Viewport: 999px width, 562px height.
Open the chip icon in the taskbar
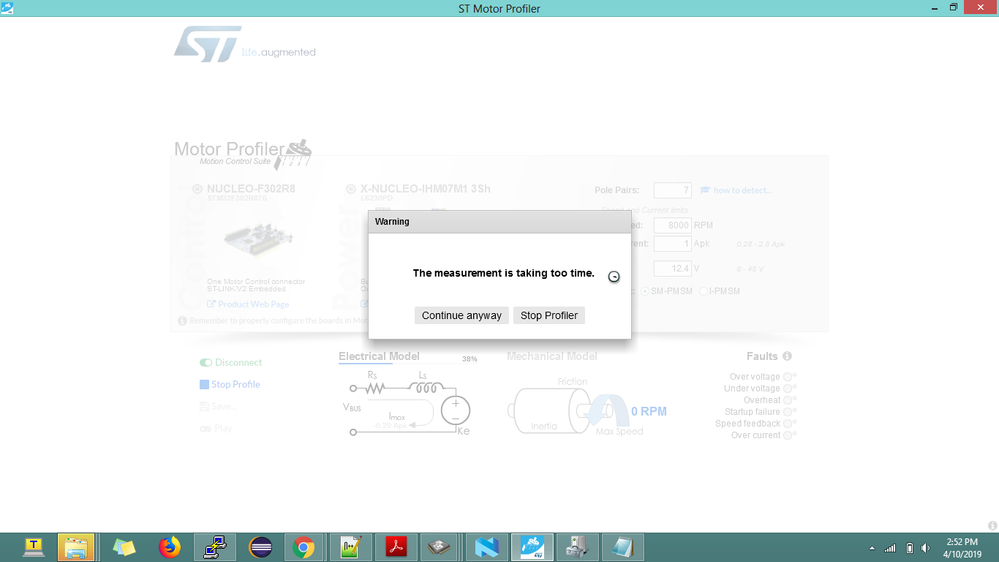(x=439, y=547)
